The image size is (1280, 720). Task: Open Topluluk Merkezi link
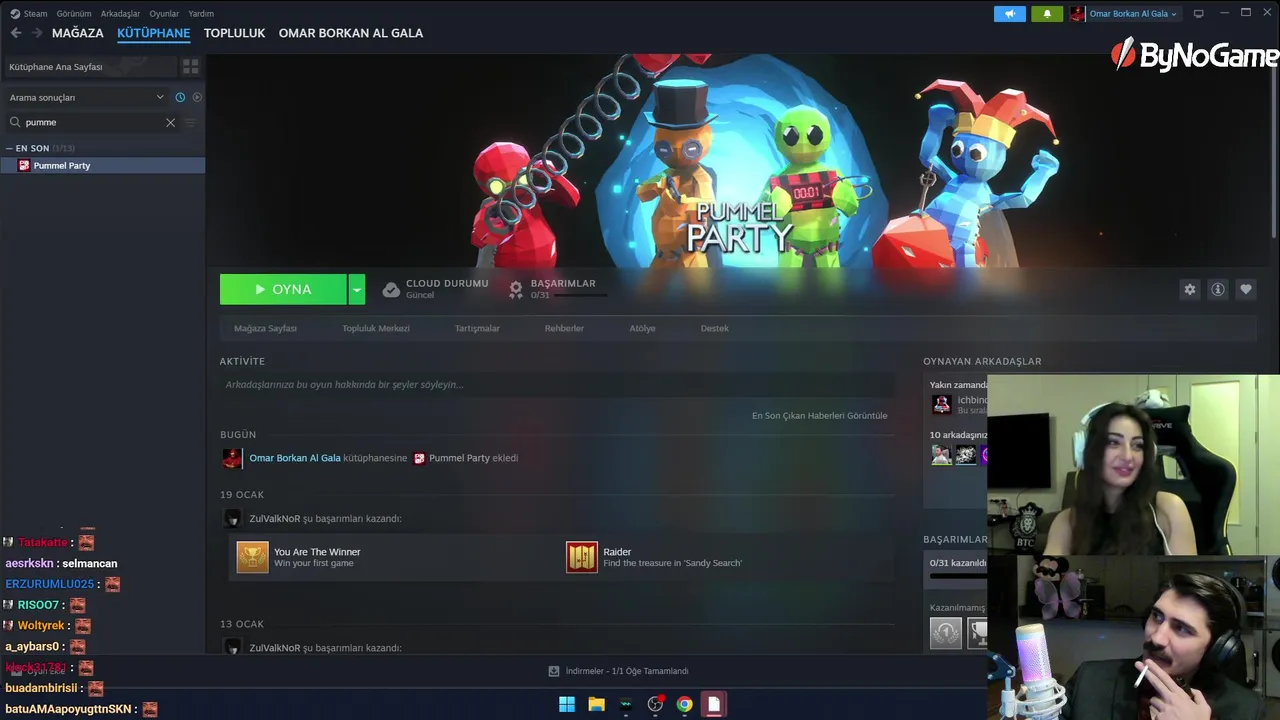click(x=376, y=328)
